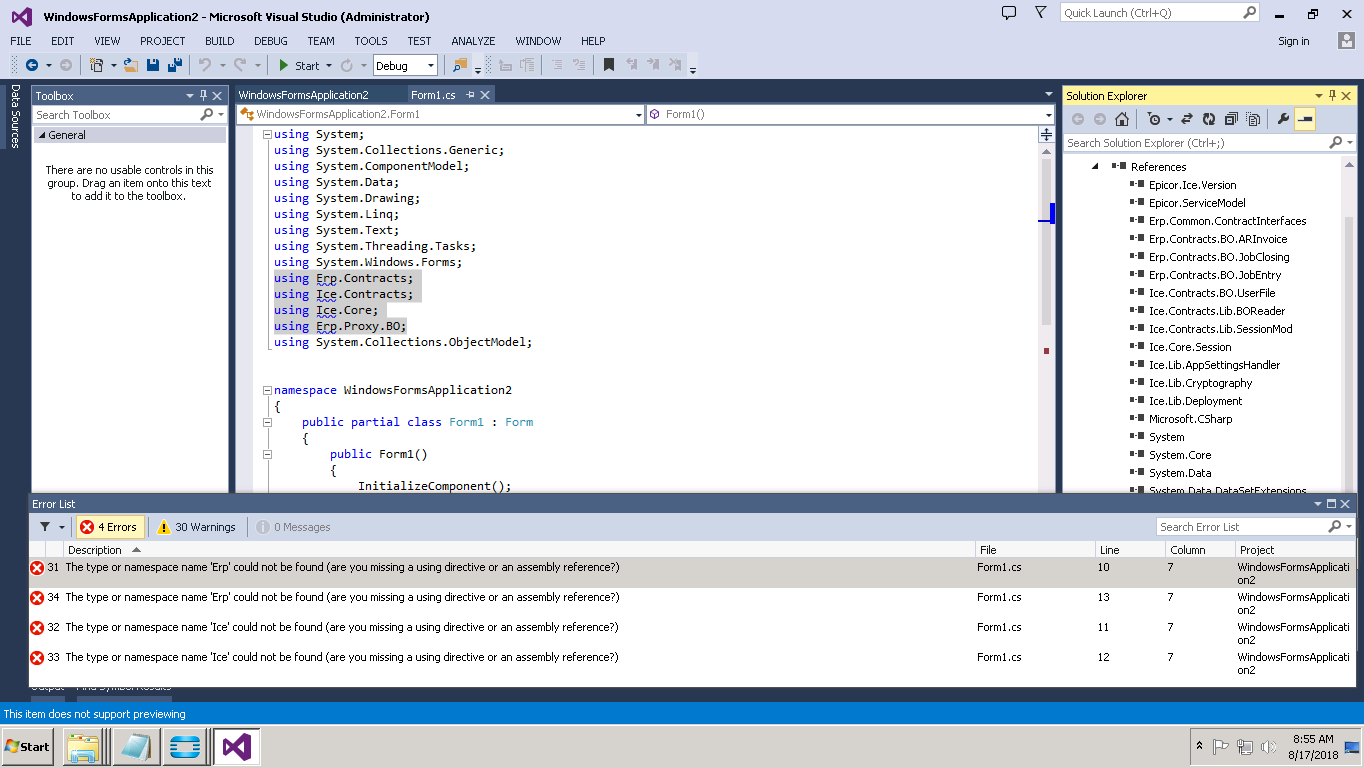Image resolution: width=1364 pixels, height=768 pixels.
Task: Sort errors by the Description column header
Action: point(520,550)
